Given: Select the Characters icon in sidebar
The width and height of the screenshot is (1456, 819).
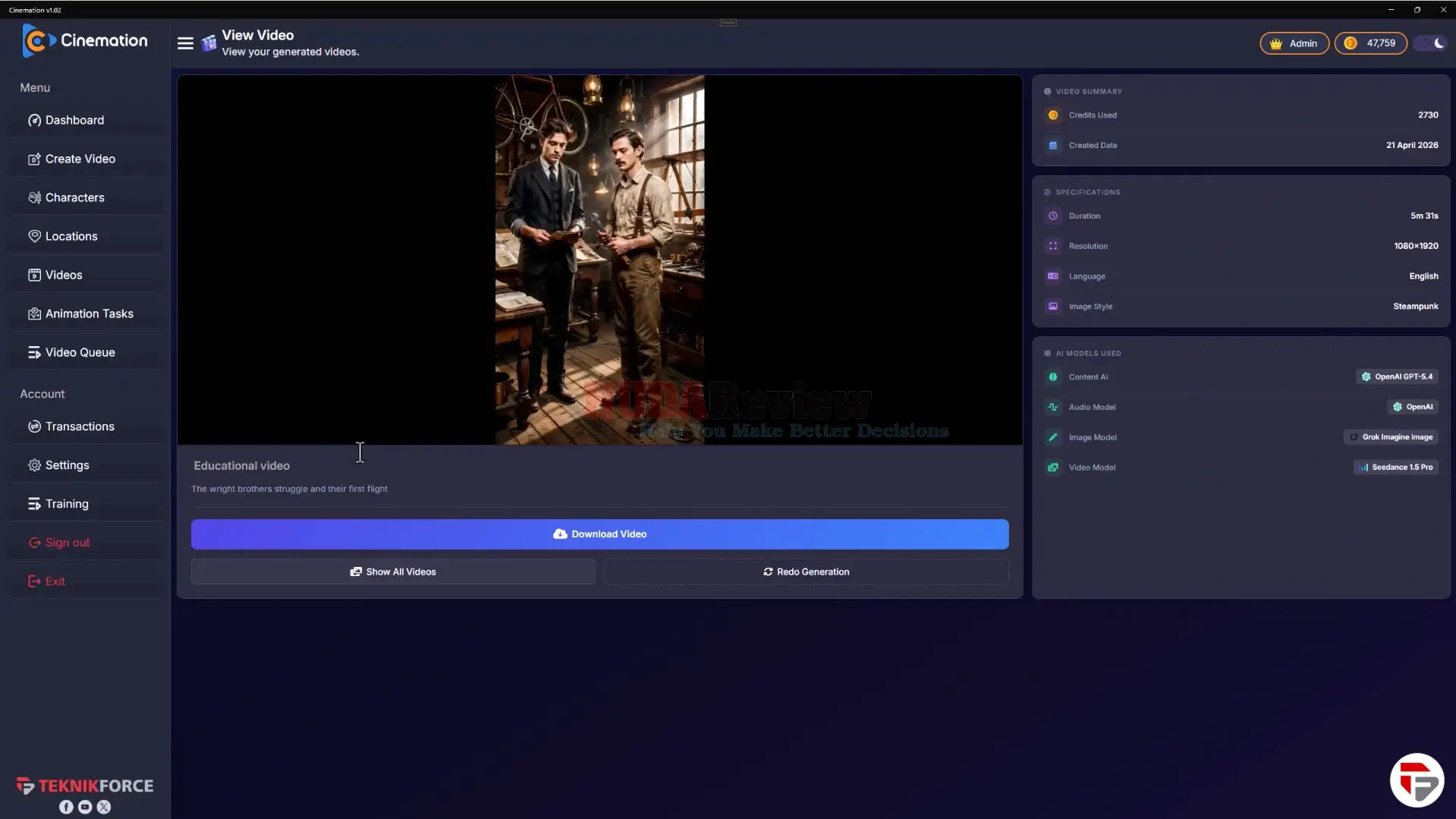Looking at the screenshot, I should click(x=34, y=197).
